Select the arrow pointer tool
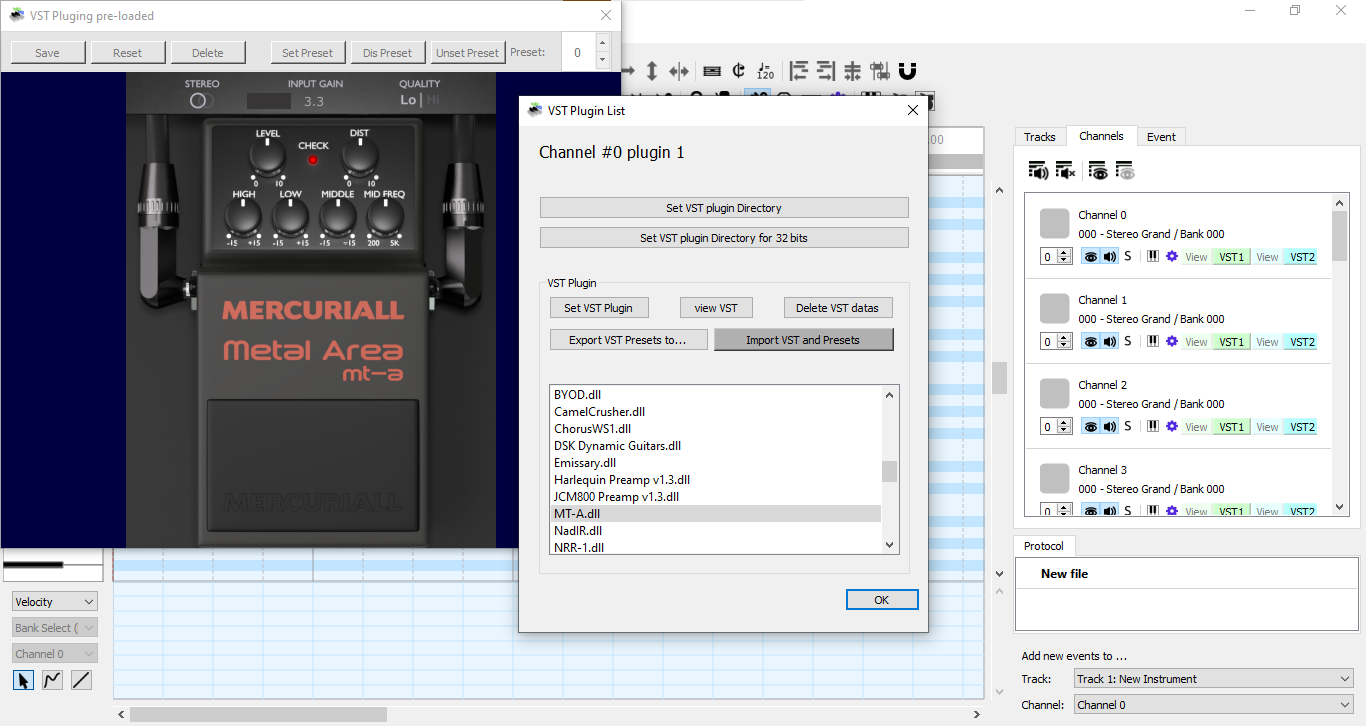The width and height of the screenshot is (1366, 726). pos(24,680)
